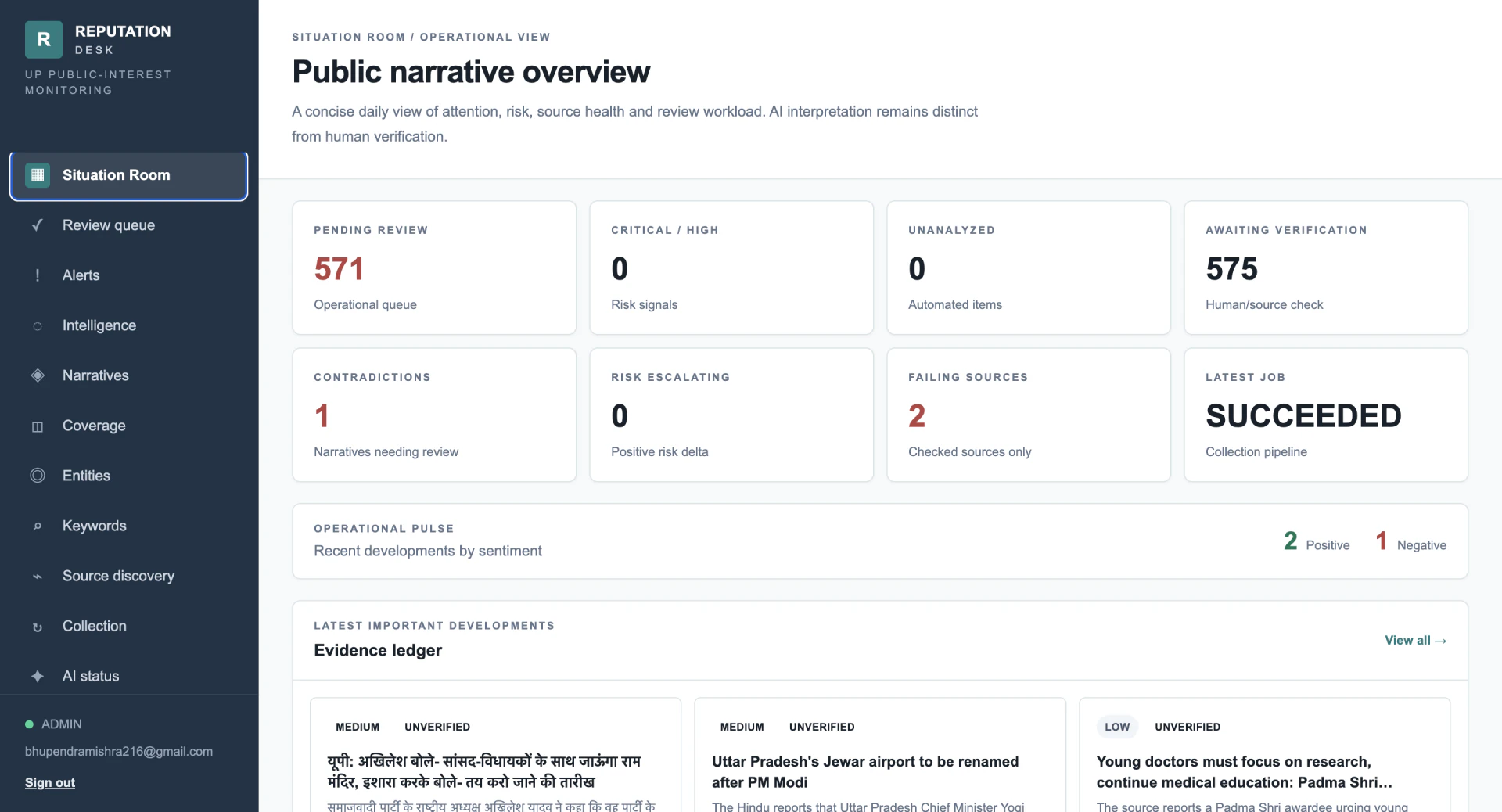1502x812 pixels.
Task: Click View all in Evidence ledger
Action: (1415, 640)
